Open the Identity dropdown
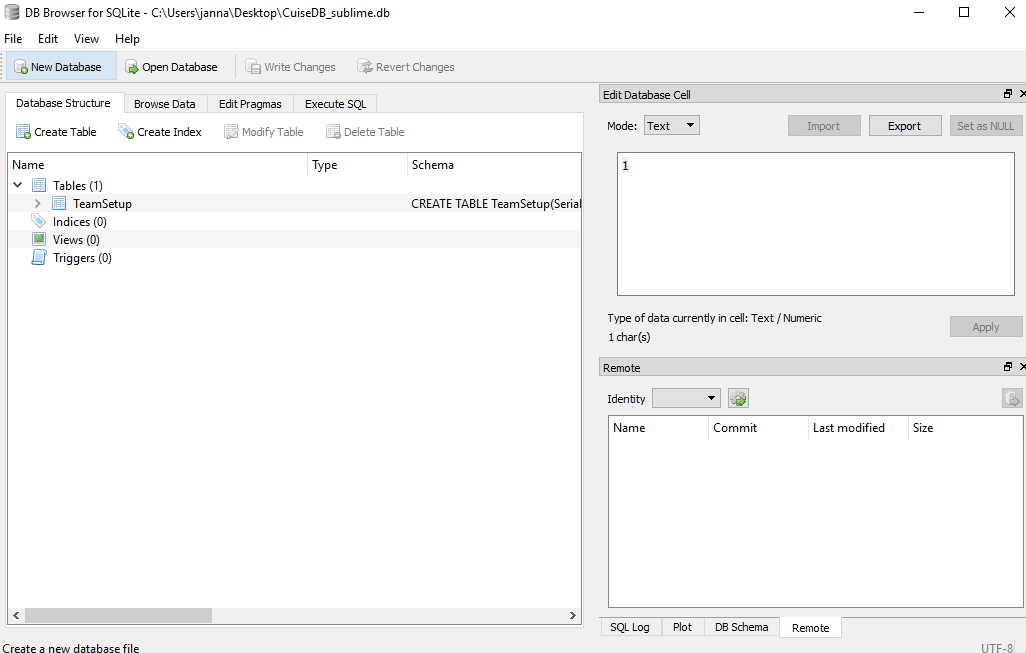This screenshot has height=653, width=1026. (686, 398)
